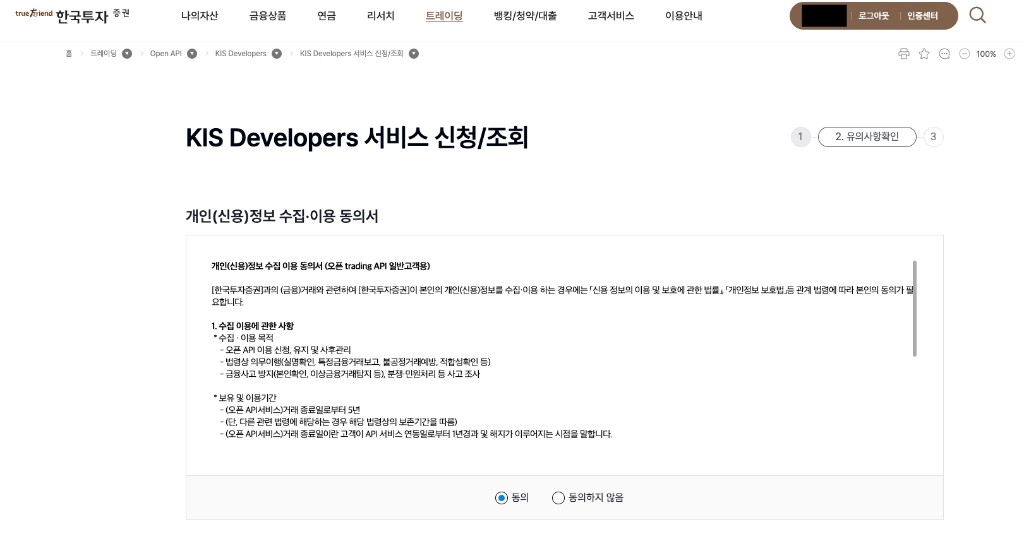
Task: Click the consent text box scrollbar
Action: (x=914, y=308)
